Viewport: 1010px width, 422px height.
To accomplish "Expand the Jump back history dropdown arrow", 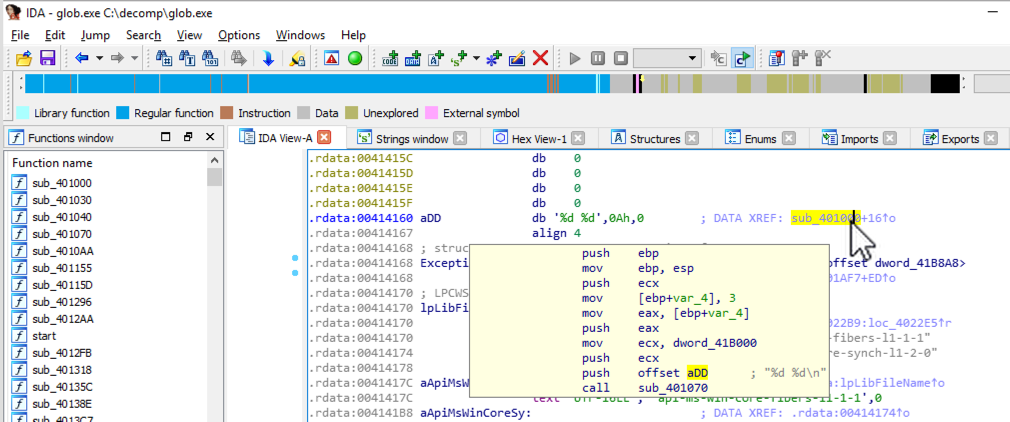I will [100, 59].
